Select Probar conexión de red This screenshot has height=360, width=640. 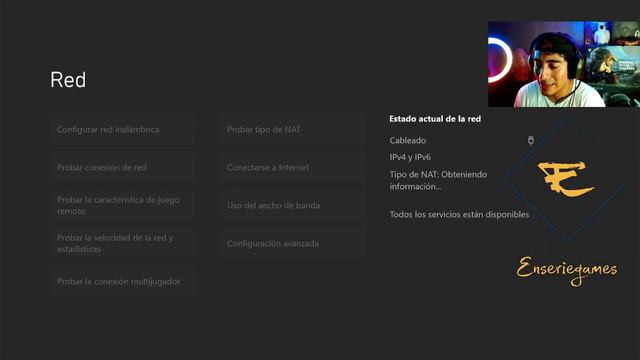[x=123, y=167]
